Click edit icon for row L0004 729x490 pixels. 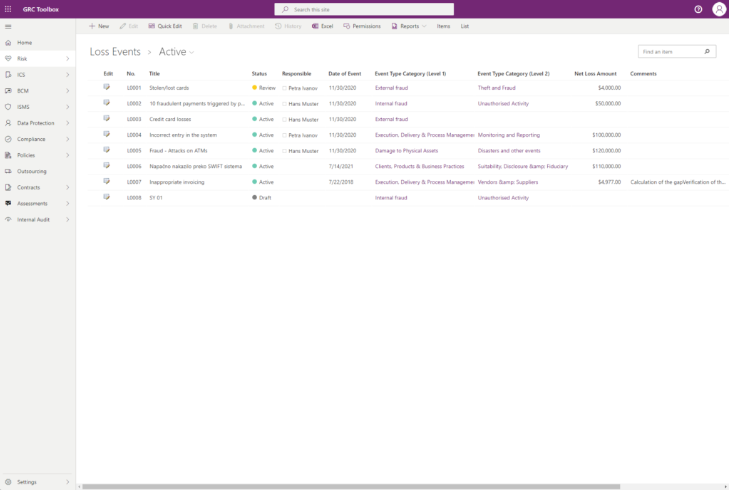106,134
